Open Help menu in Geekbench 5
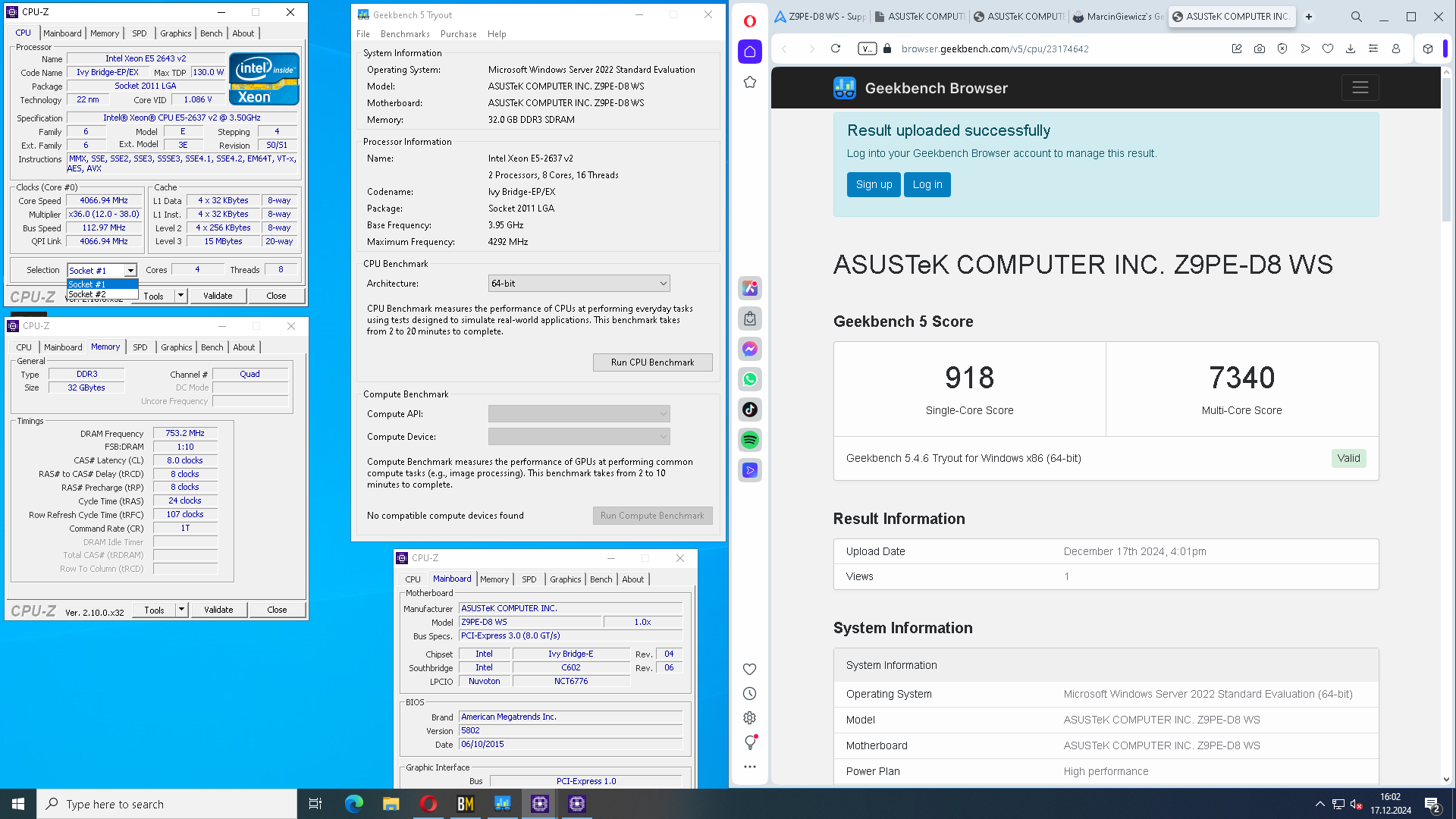1456x819 pixels. [x=497, y=34]
